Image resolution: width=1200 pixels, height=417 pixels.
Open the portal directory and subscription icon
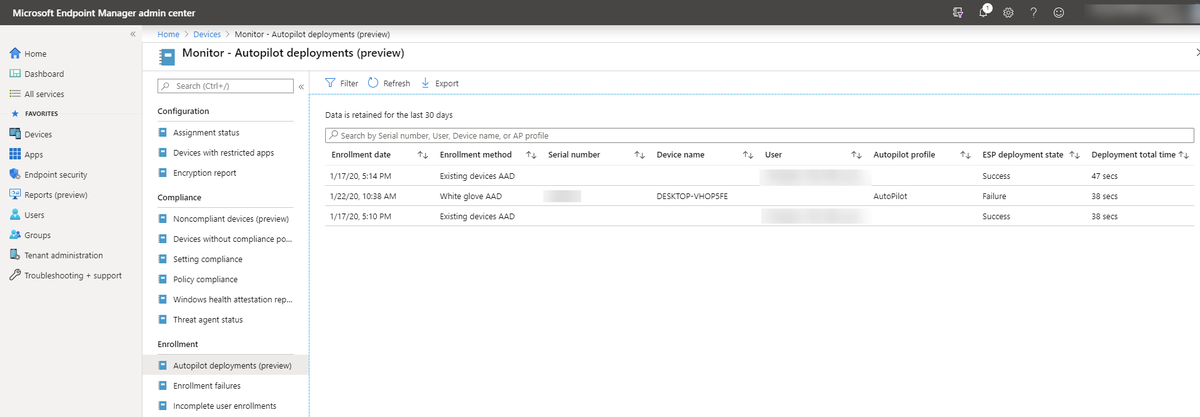point(959,12)
